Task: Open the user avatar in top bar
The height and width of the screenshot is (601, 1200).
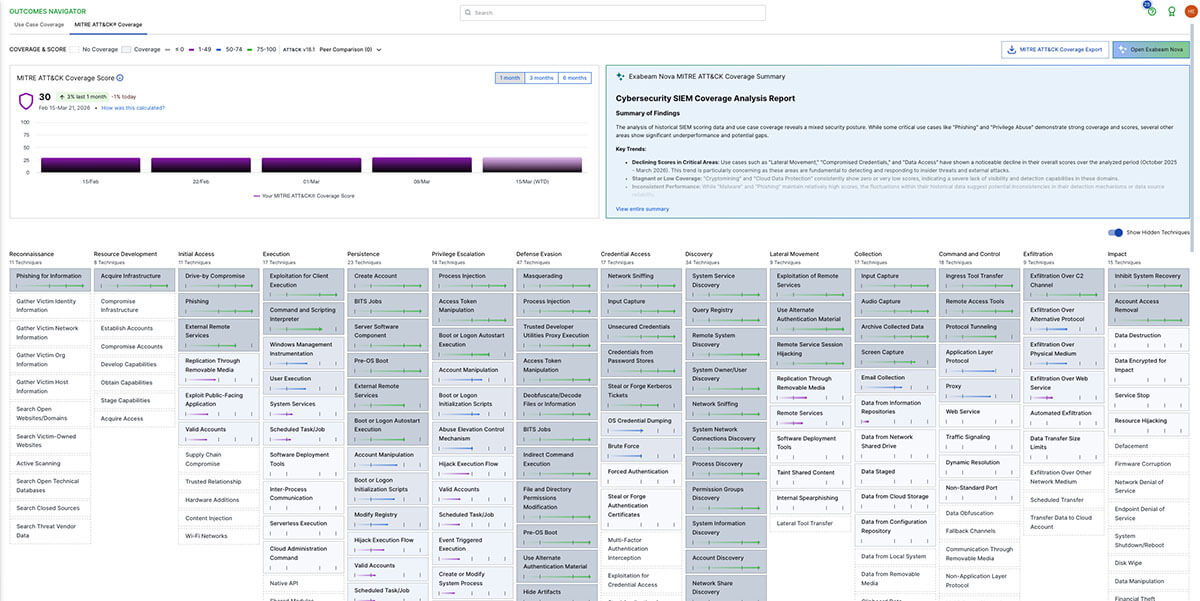Action: click(x=1190, y=11)
